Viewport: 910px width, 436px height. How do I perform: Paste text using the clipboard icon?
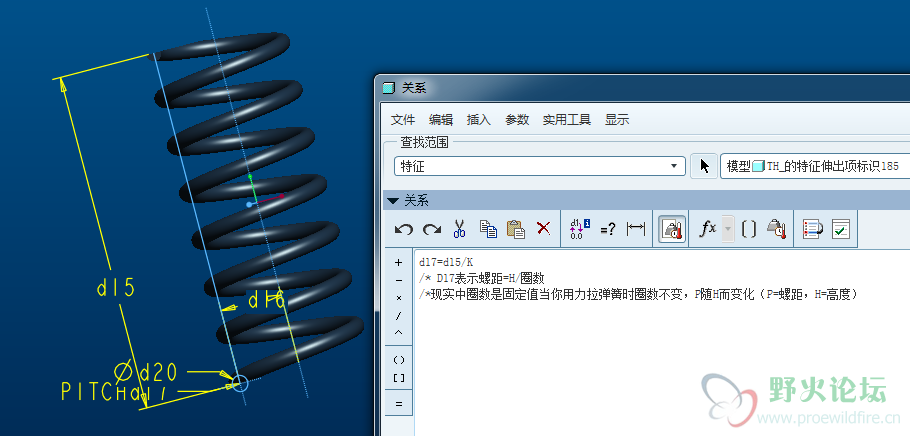(515, 228)
